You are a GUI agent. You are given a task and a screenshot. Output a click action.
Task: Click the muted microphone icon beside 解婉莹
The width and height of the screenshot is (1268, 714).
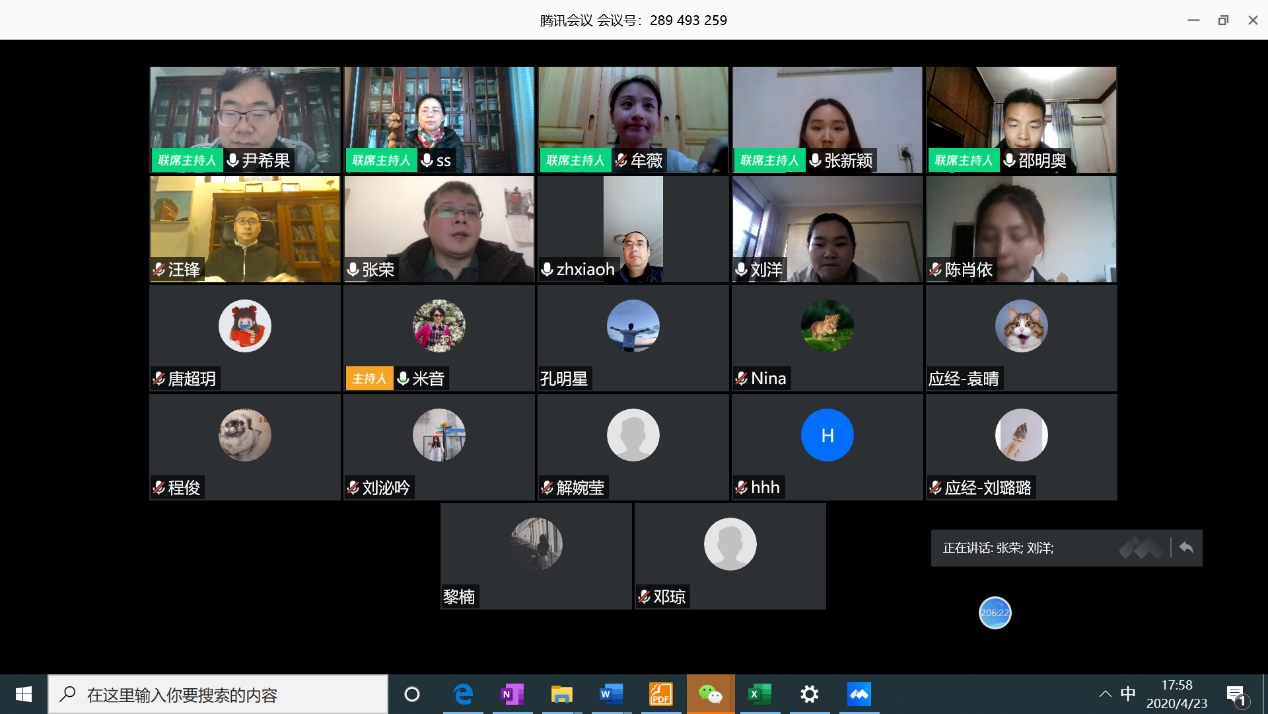[x=547, y=488]
